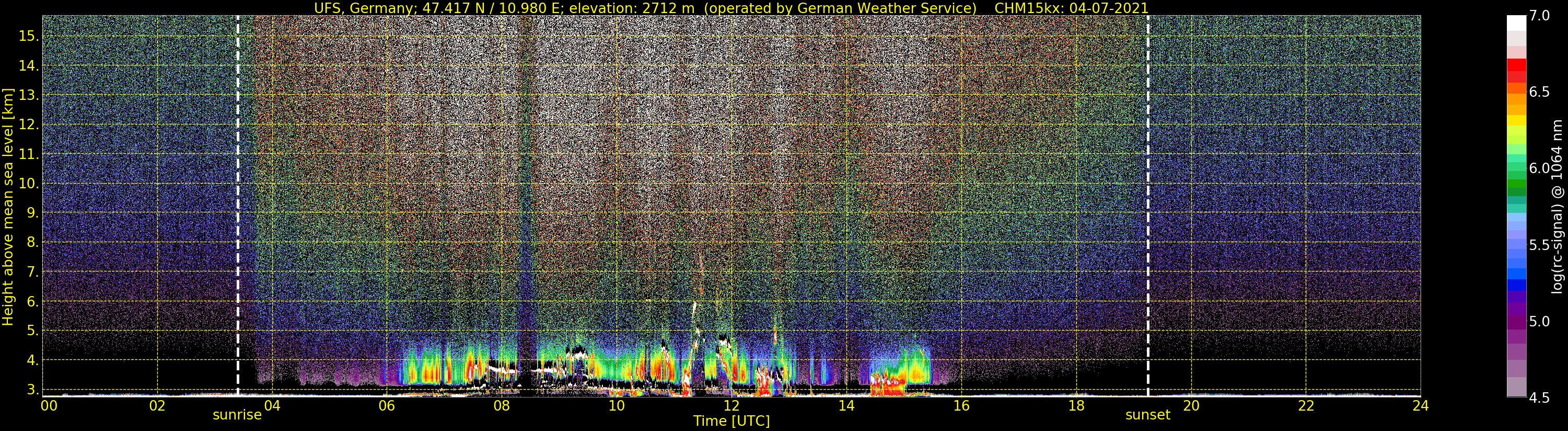1568x431 pixels.
Task: Click the log(rc-signal) color scale bar
Action: pyautogui.click(x=1516, y=206)
